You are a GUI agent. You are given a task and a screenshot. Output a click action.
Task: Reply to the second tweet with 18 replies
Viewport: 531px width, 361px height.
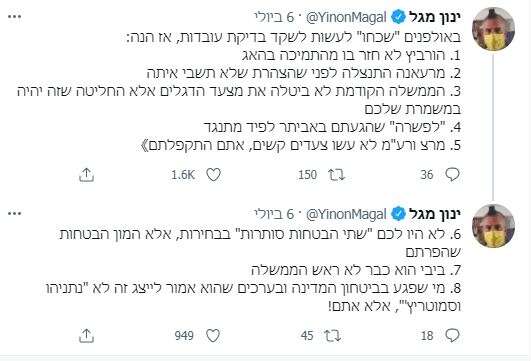(x=452, y=336)
